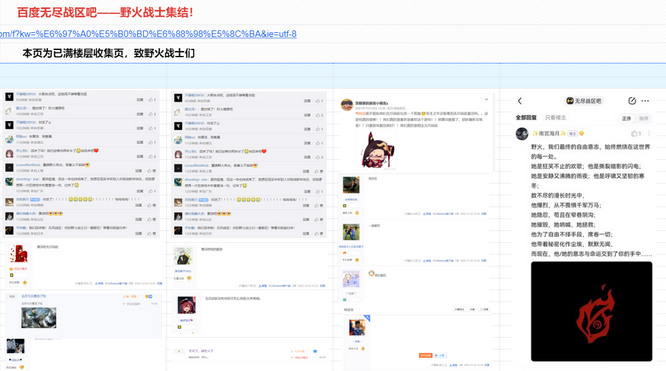Image resolution: width=666 pixels, height=371 pixels.
Task: Open the battle scene thumbnail in the leftmost column
Action: 39,317
